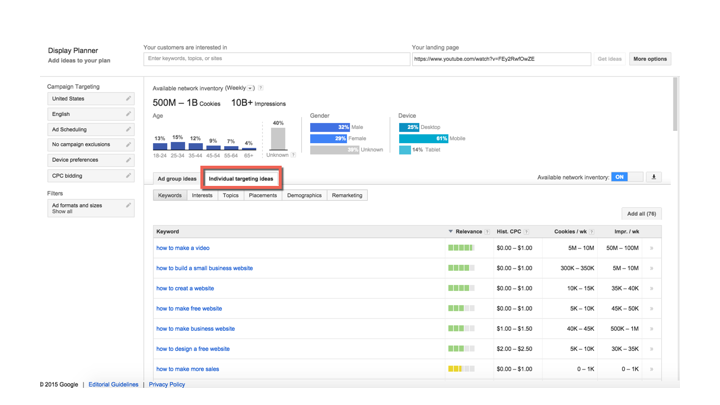This screenshot has width=720, height=405.
Task: Click '$2.00 – $2.50' CPC value
Action: pyautogui.click(x=514, y=349)
